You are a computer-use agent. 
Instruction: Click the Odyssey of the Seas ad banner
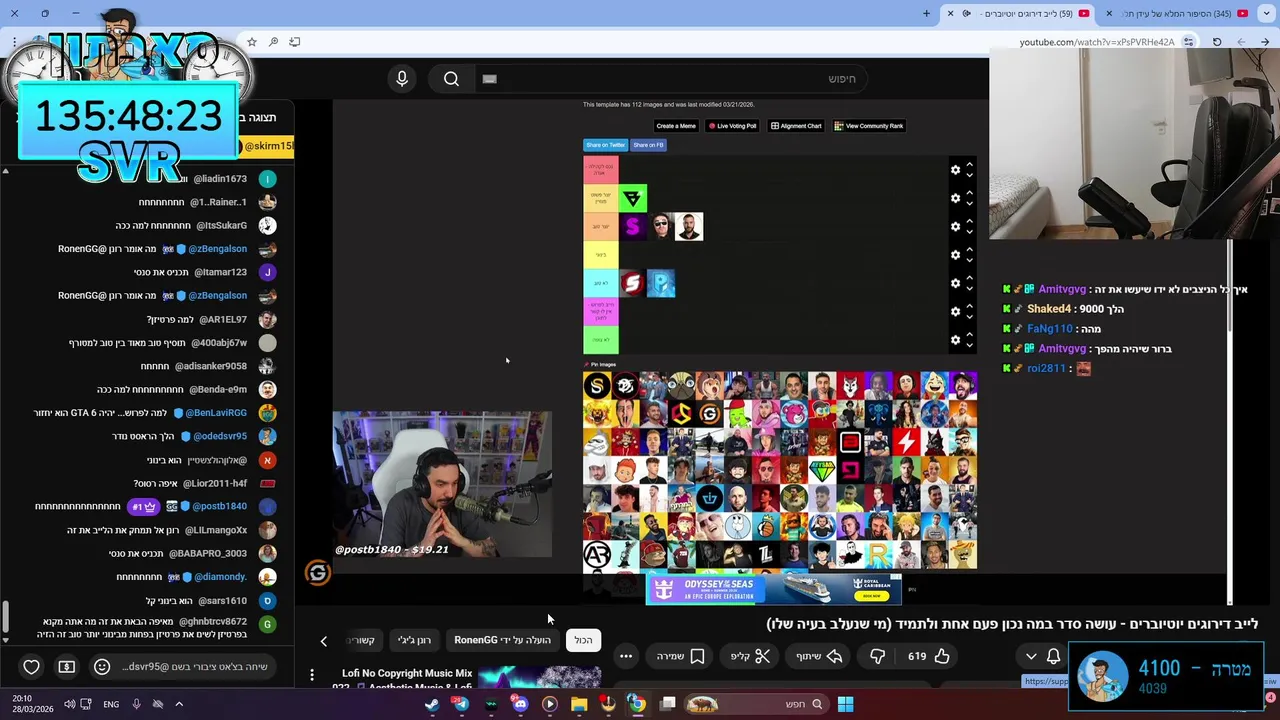pos(773,590)
